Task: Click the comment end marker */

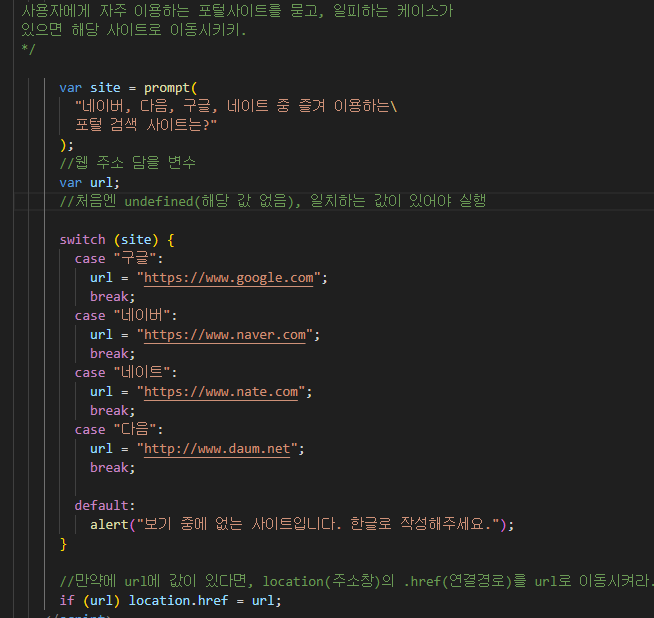Action: (x=28, y=49)
